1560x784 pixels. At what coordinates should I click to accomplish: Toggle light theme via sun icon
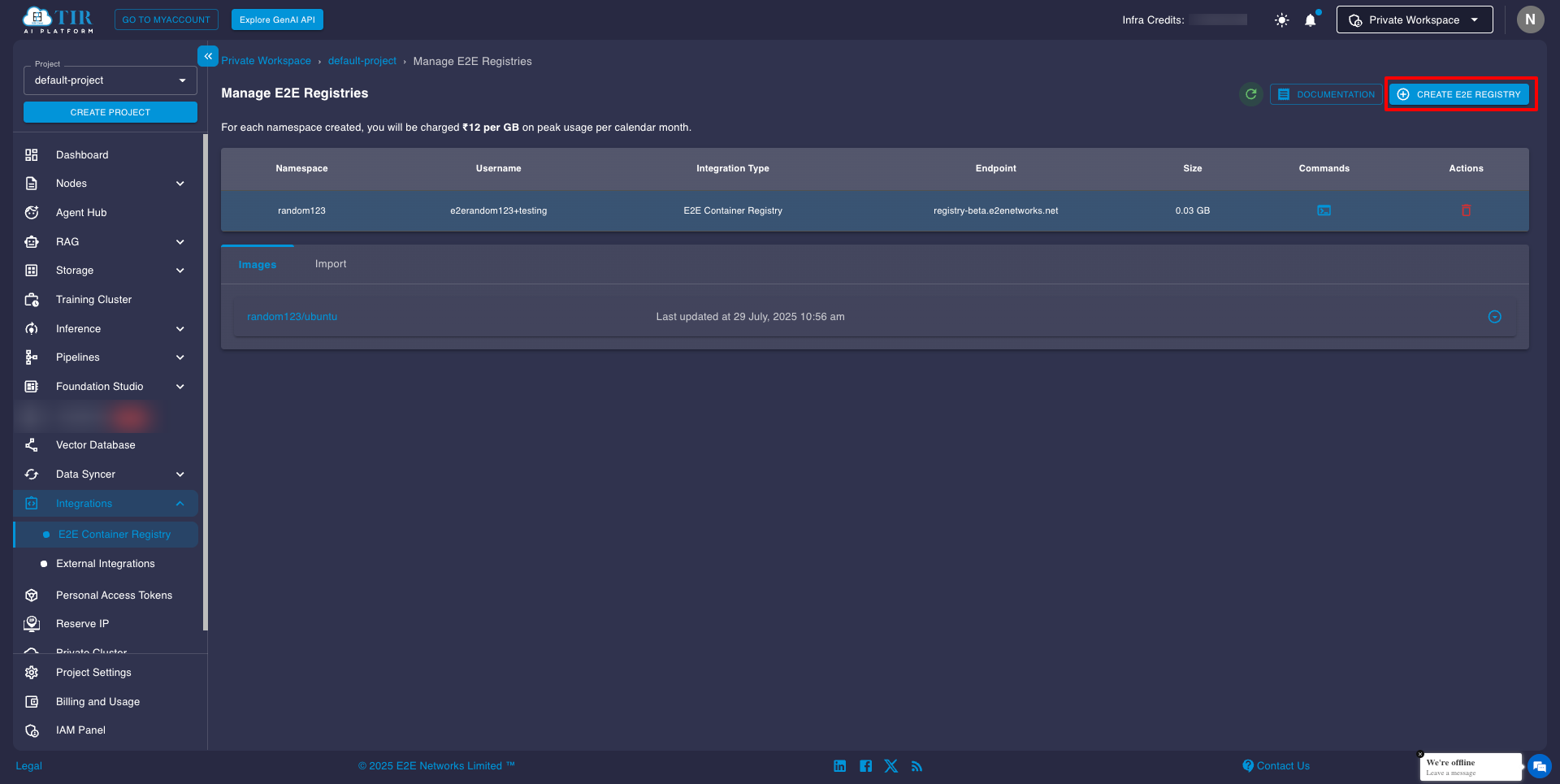pos(1280,19)
